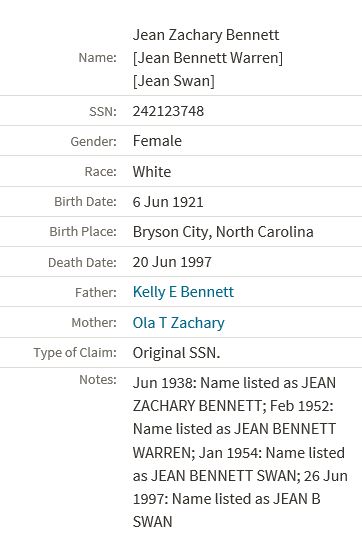Screen dimensions: 362x539
Task: Open the Kelly E Bennett father link
Action: coord(183,292)
